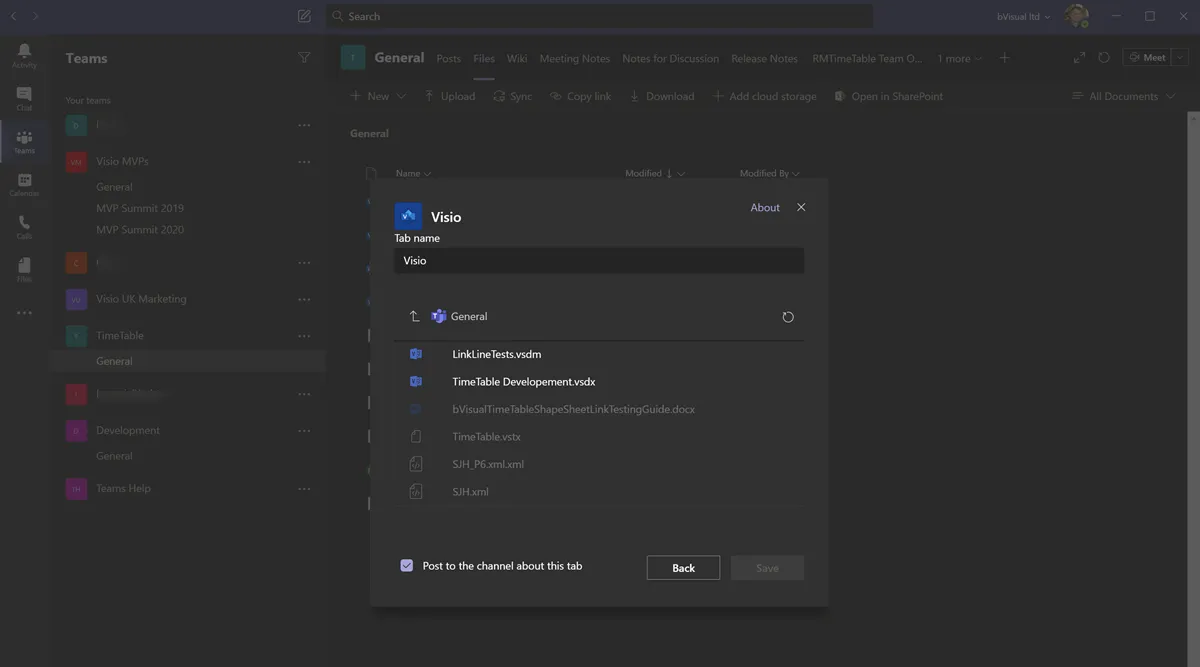
Task: Select TimeTable Developement.vsdx file
Action: click(523, 382)
